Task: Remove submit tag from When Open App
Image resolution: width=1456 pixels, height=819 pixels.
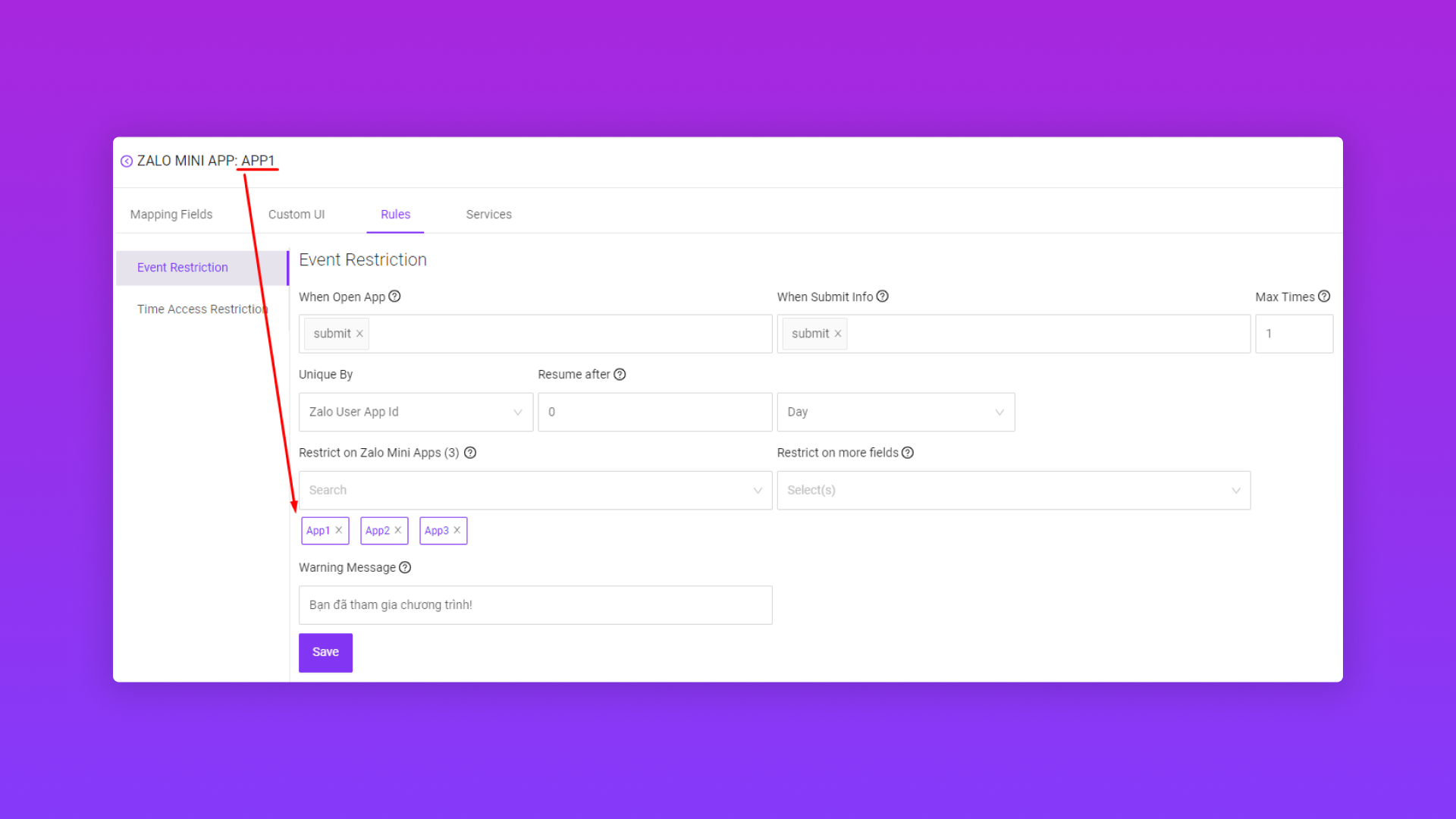Action: 360,334
